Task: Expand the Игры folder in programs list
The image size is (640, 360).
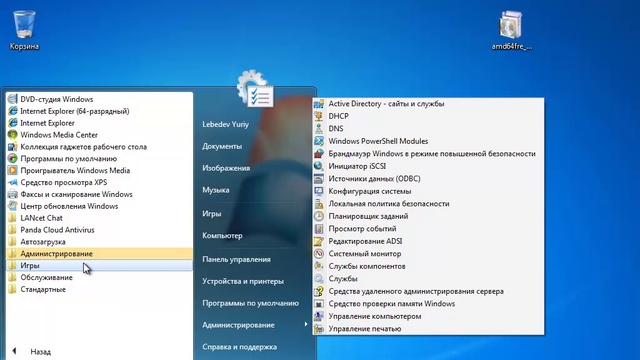Action: [x=100, y=265]
